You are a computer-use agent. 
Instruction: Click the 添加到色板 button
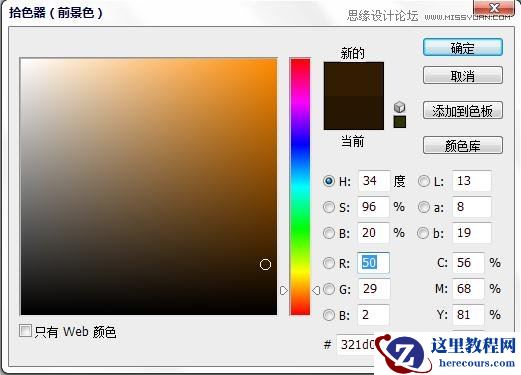(463, 110)
